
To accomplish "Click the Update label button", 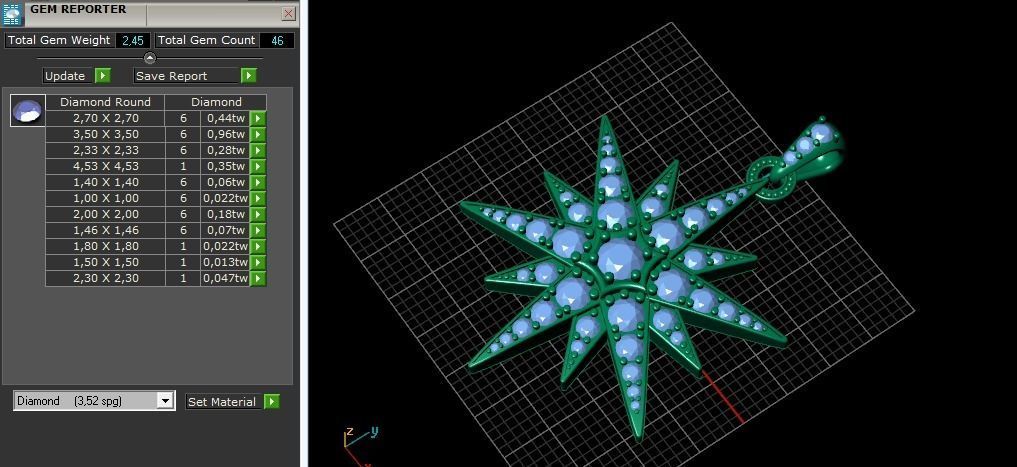I will [68, 76].
